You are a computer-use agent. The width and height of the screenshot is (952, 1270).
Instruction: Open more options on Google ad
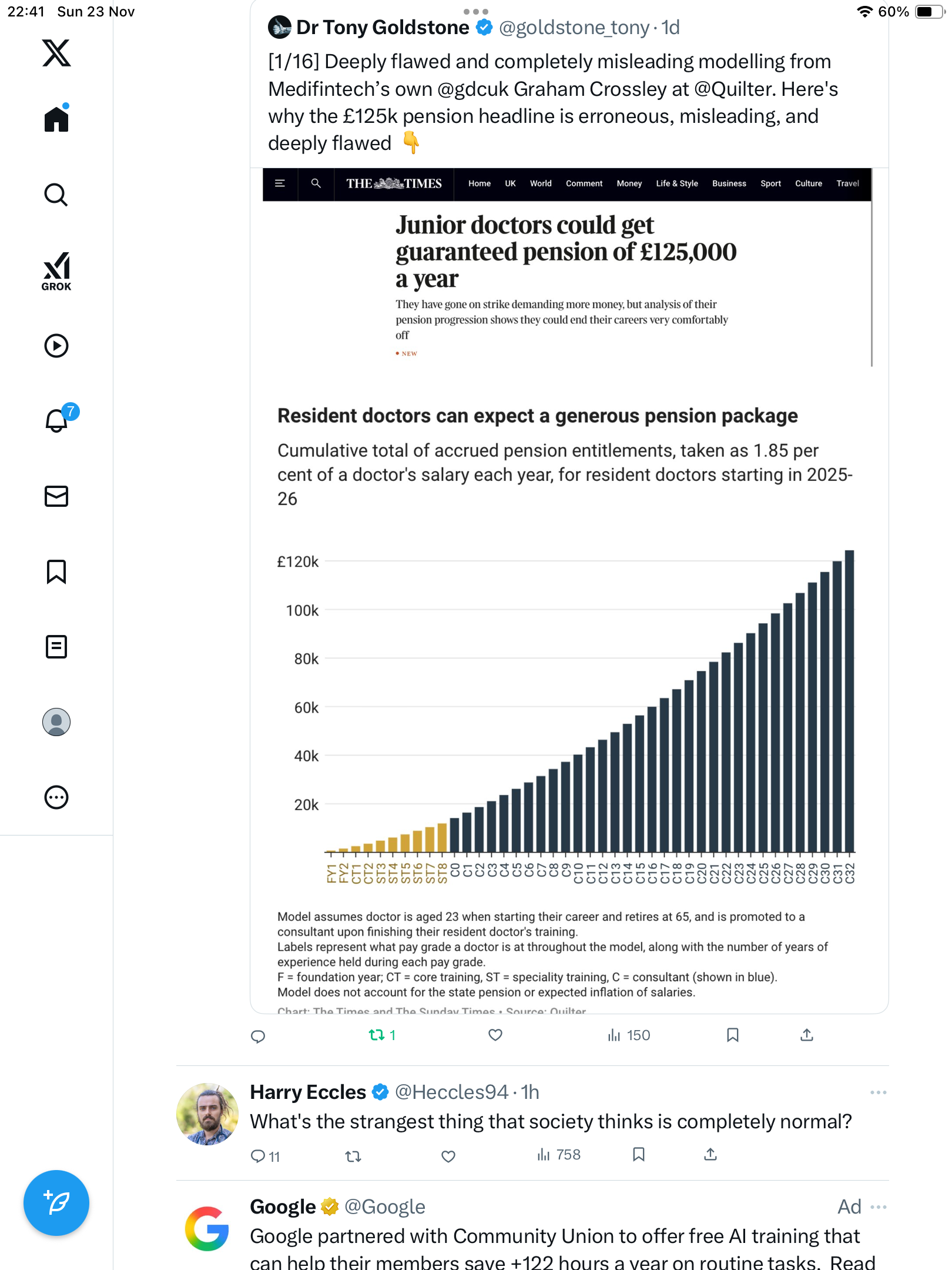(x=878, y=1207)
